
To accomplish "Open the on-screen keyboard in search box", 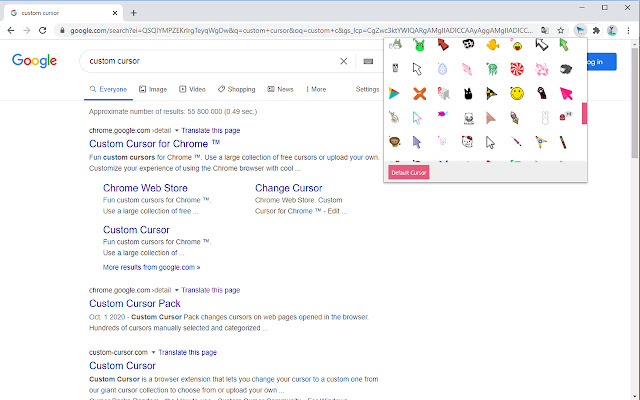I will point(368,61).
